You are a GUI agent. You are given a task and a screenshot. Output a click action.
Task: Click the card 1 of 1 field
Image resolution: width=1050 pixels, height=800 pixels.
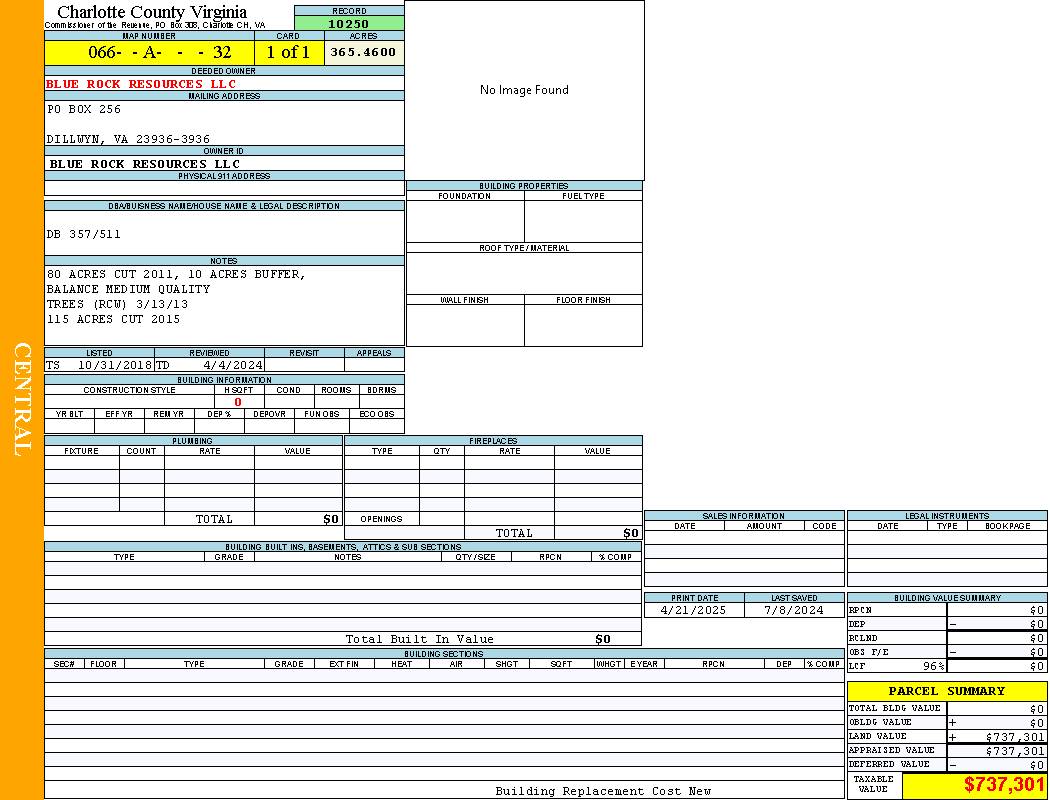(289, 53)
